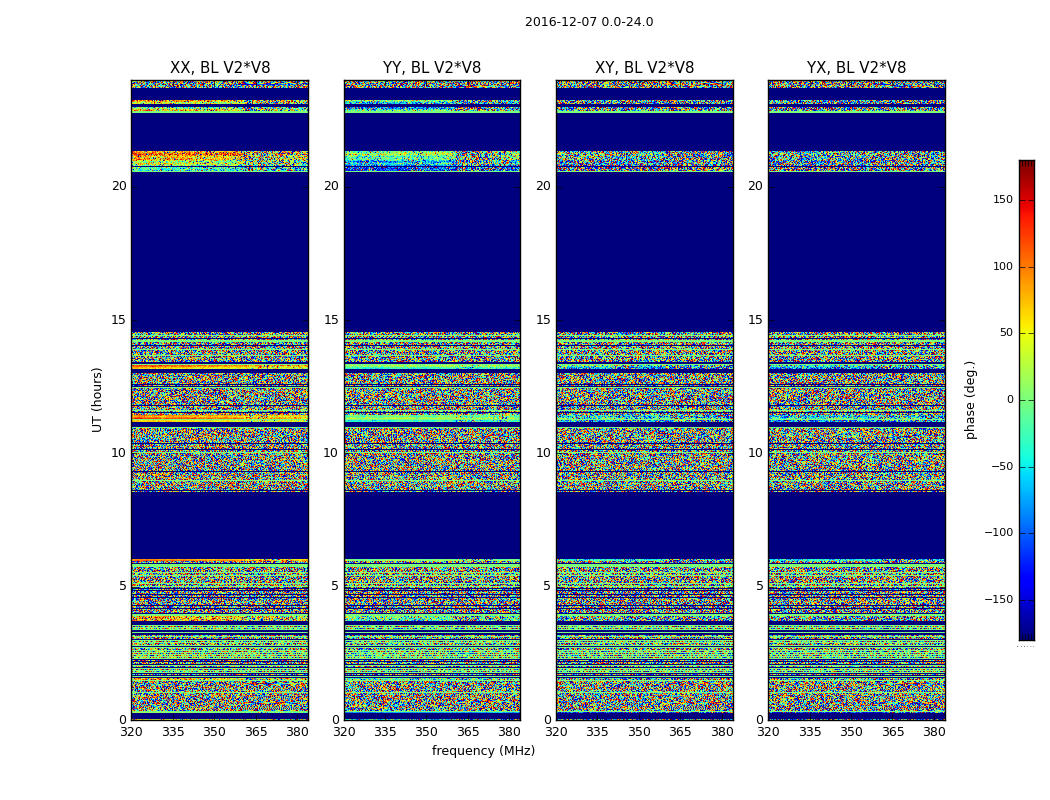This screenshot has height=800, width=1050.
Task: Click the dark red top of the colorbar
Action: pyautogui.click(x=1026, y=165)
